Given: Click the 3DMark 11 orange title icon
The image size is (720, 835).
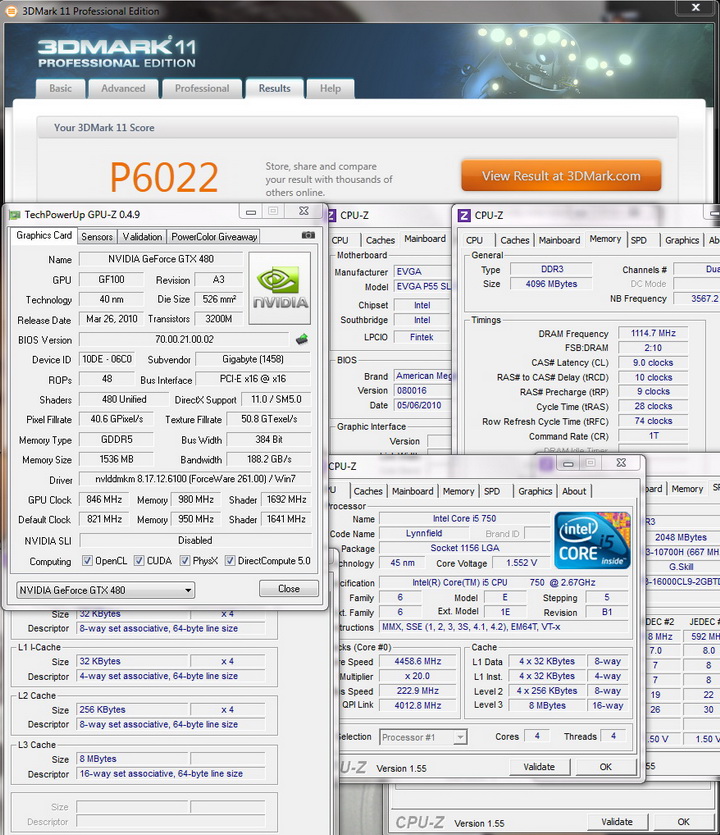Looking at the screenshot, I should [11, 11].
